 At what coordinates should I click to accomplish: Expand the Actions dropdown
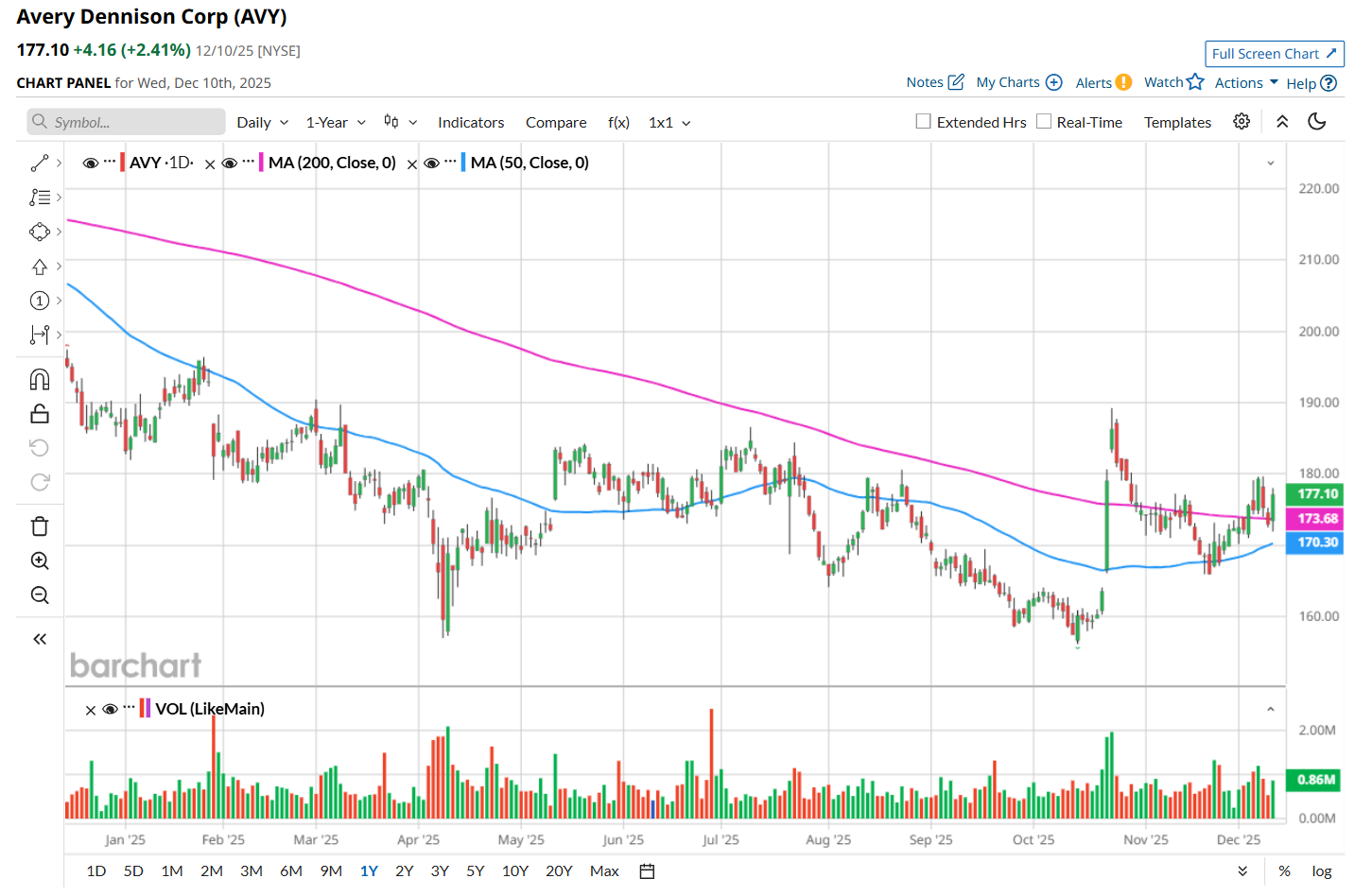click(1246, 82)
